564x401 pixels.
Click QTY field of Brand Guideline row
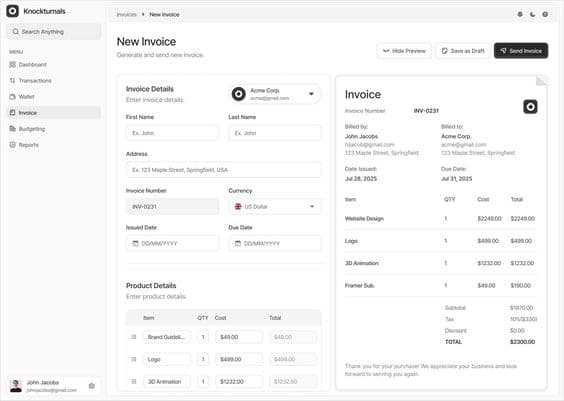tap(203, 337)
